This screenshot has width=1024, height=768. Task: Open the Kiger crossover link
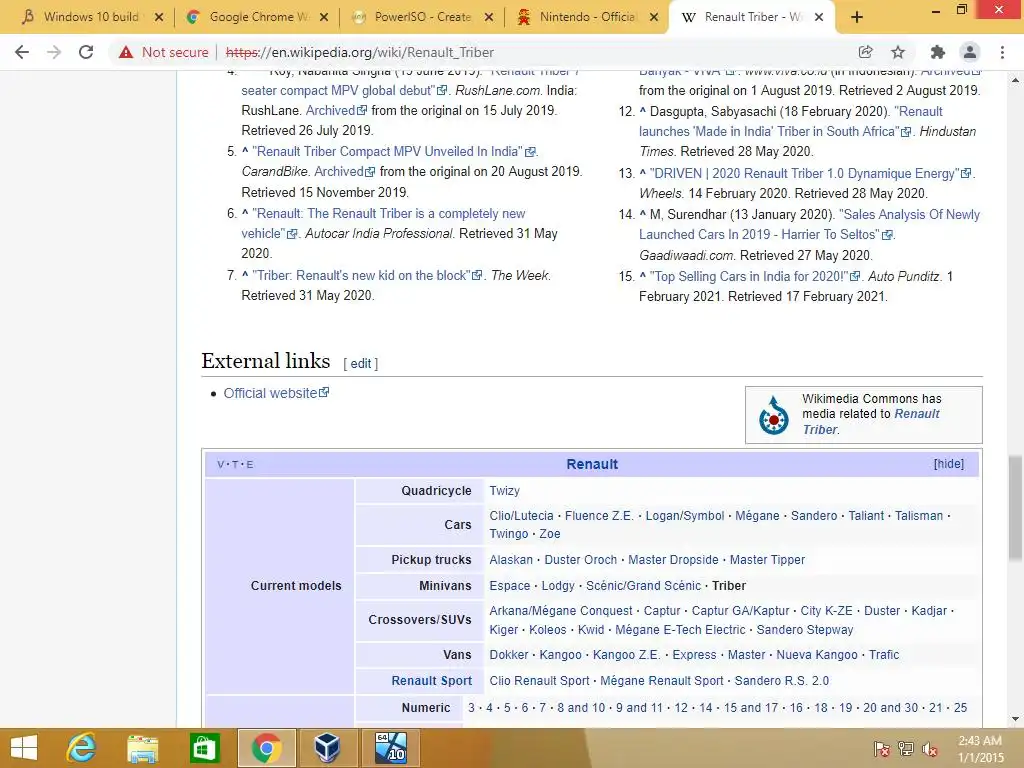504,630
